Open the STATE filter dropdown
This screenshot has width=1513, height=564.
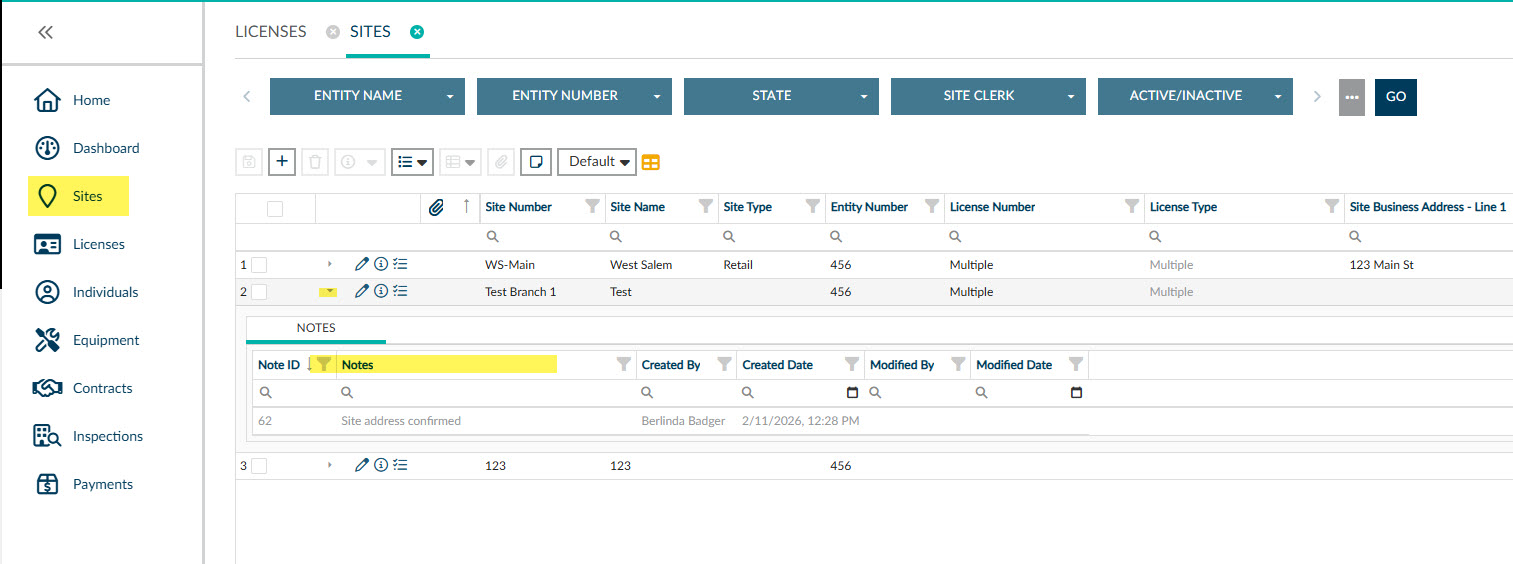tap(781, 96)
